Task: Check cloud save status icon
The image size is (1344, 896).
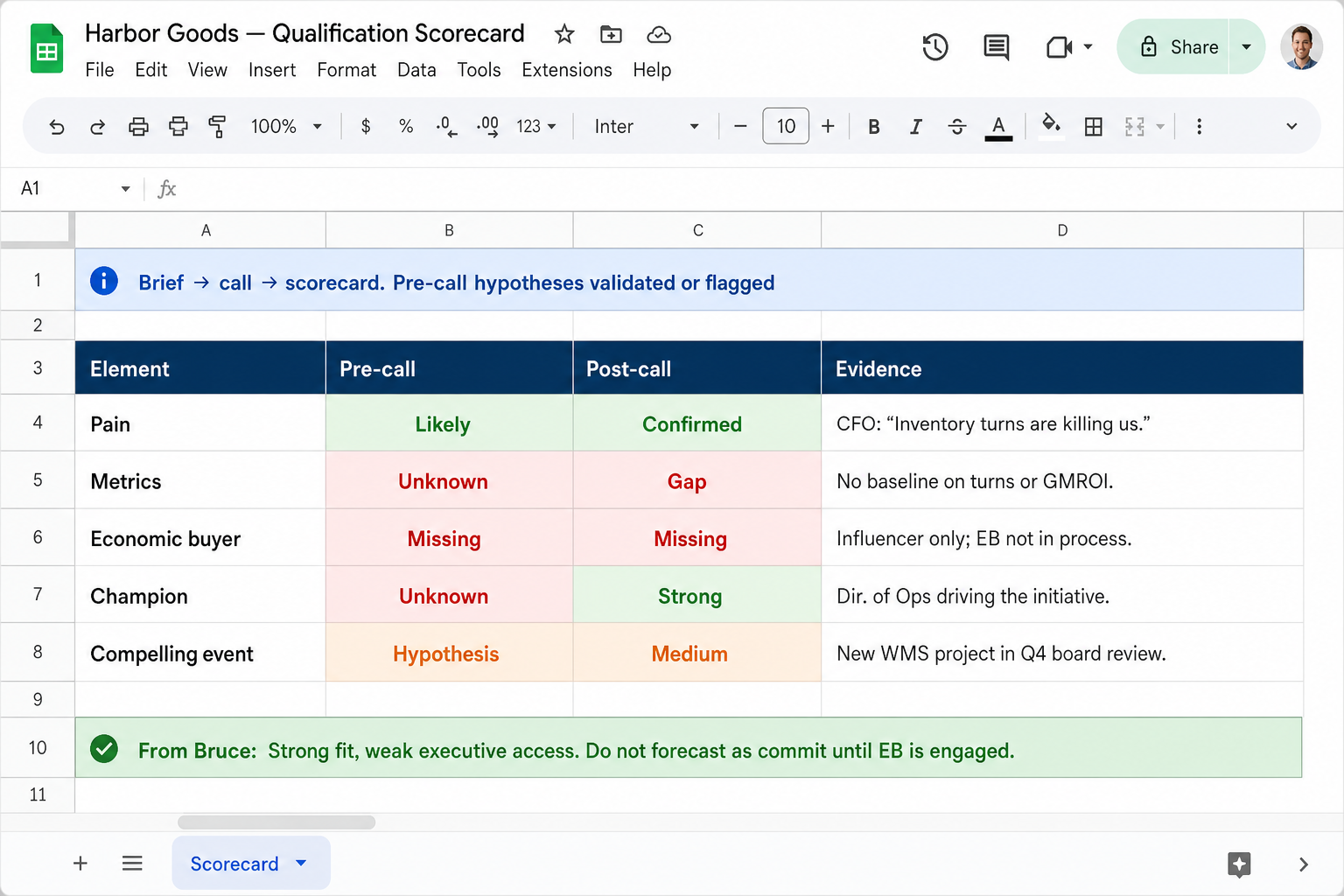Action: (659, 34)
